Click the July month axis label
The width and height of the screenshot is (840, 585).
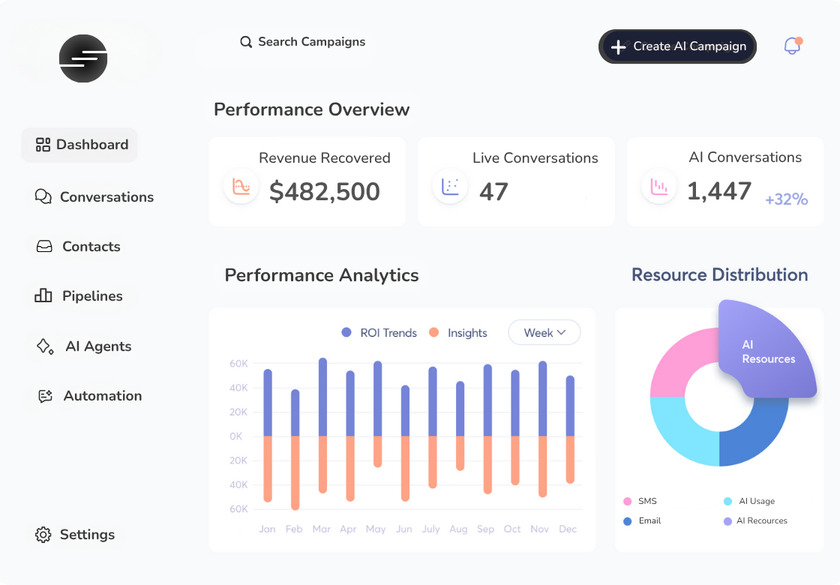[431, 529]
